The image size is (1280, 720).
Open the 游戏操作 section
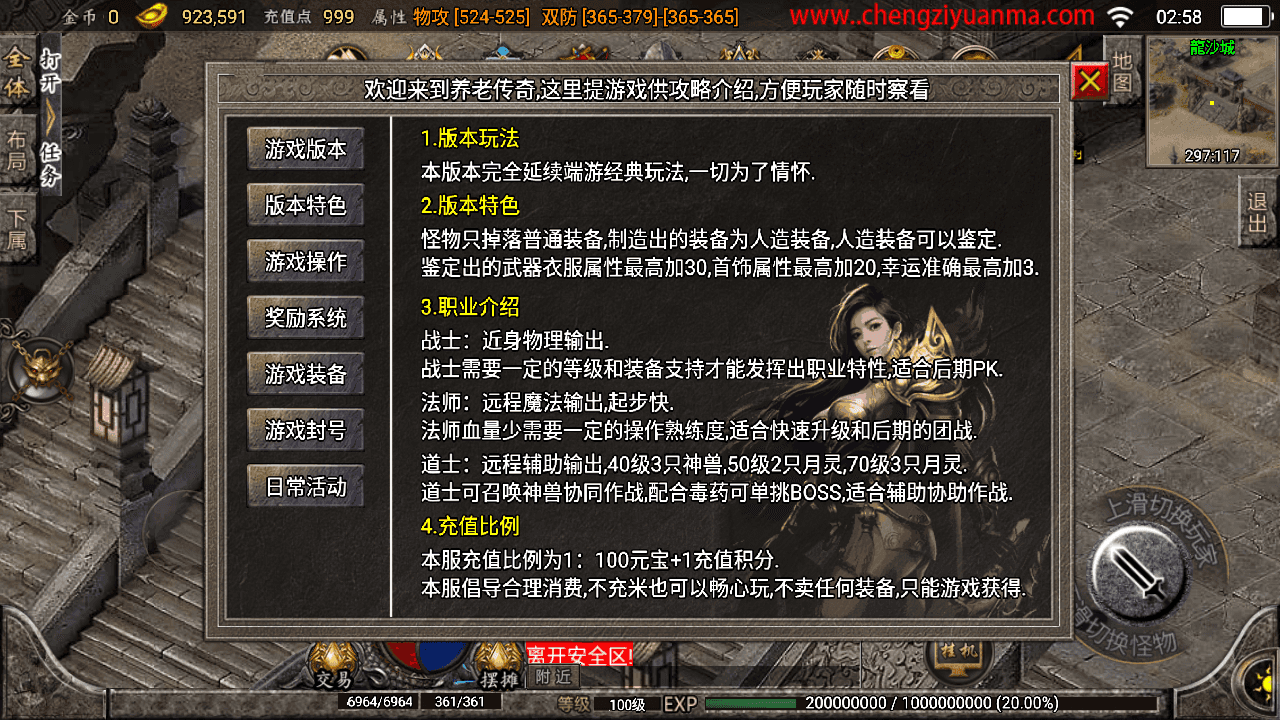(x=306, y=262)
